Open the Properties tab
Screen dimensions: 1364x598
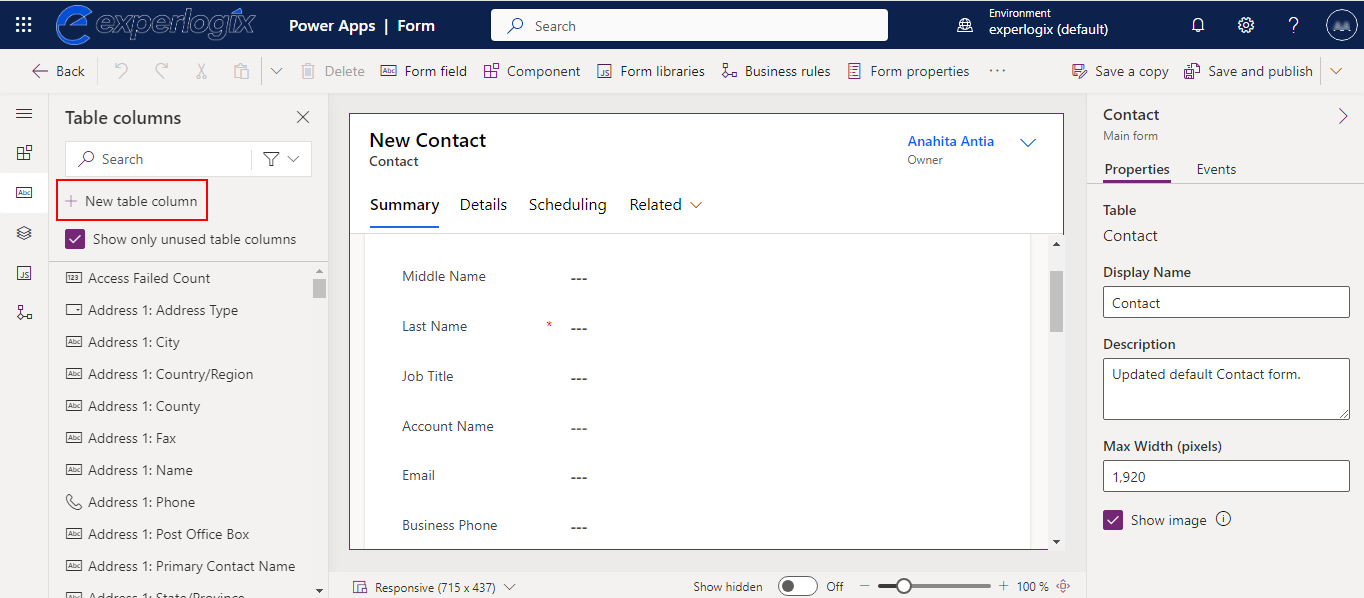(x=1137, y=169)
